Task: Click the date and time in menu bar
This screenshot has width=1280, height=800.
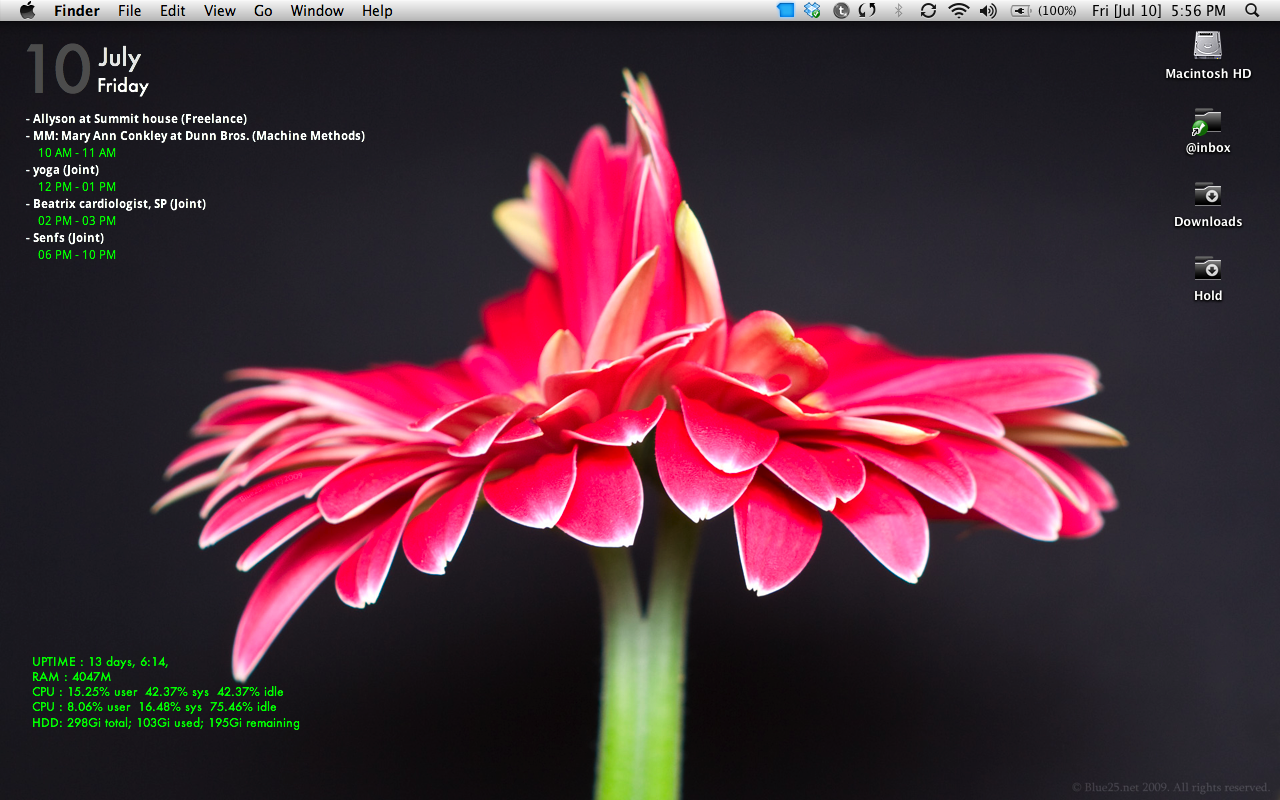Action: pos(1158,11)
